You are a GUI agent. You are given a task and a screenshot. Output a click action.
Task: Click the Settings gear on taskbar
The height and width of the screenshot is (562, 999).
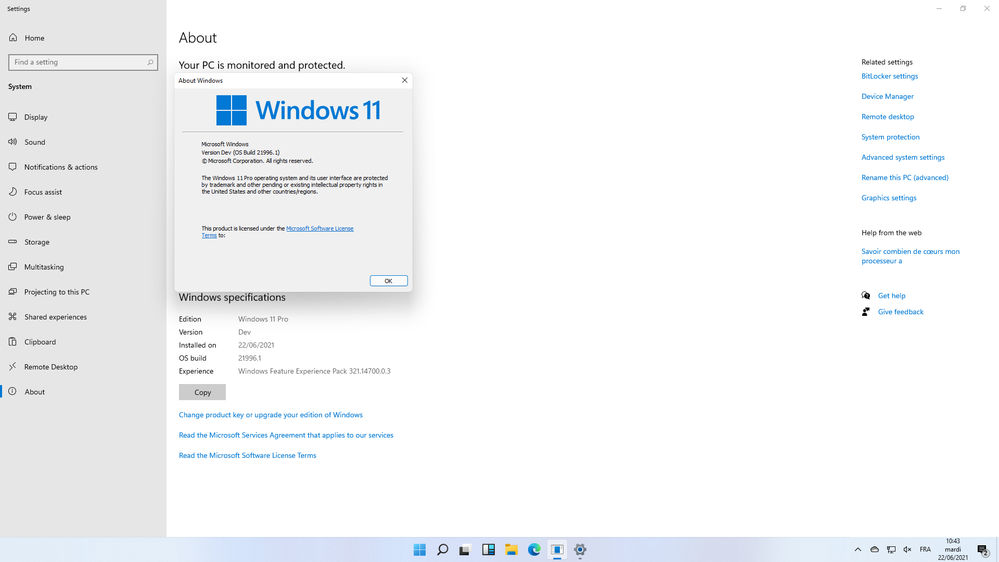point(580,549)
